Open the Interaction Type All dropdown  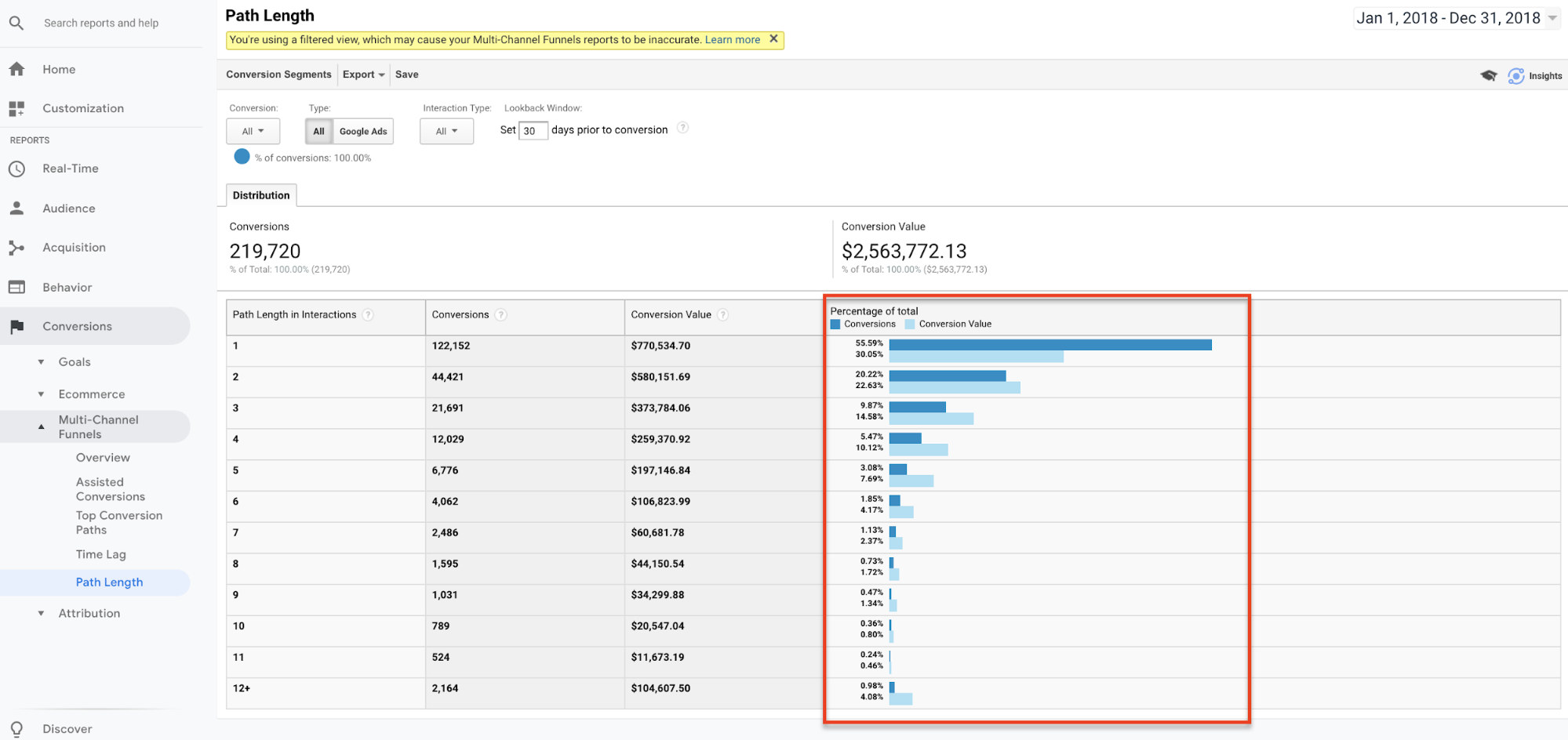446,131
